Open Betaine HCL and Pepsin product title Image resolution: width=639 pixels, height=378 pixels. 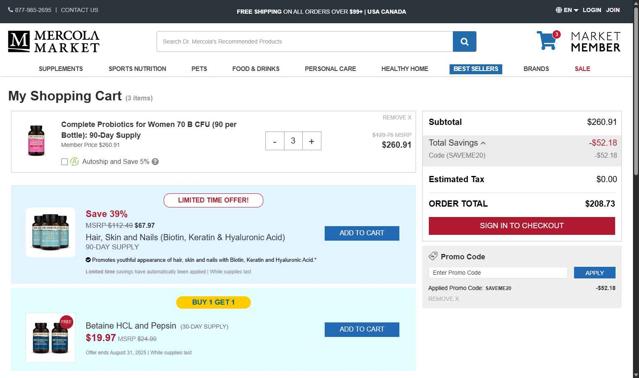pyautogui.click(x=131, y=326)
